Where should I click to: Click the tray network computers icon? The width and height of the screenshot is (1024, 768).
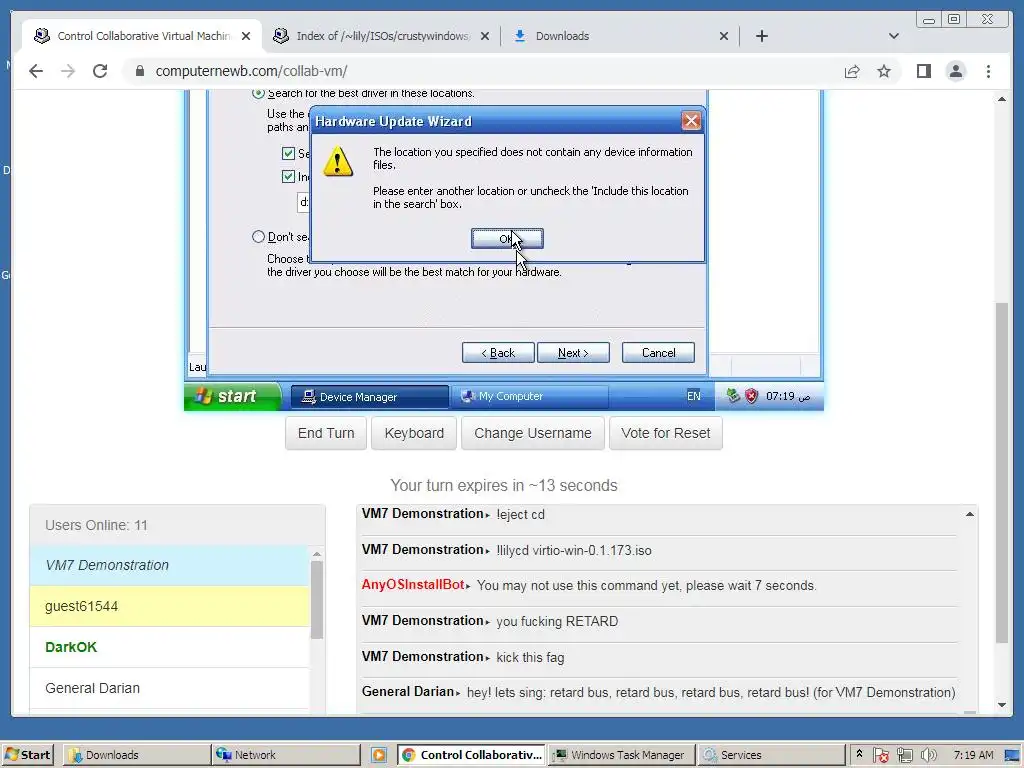[x=904, y=755]
